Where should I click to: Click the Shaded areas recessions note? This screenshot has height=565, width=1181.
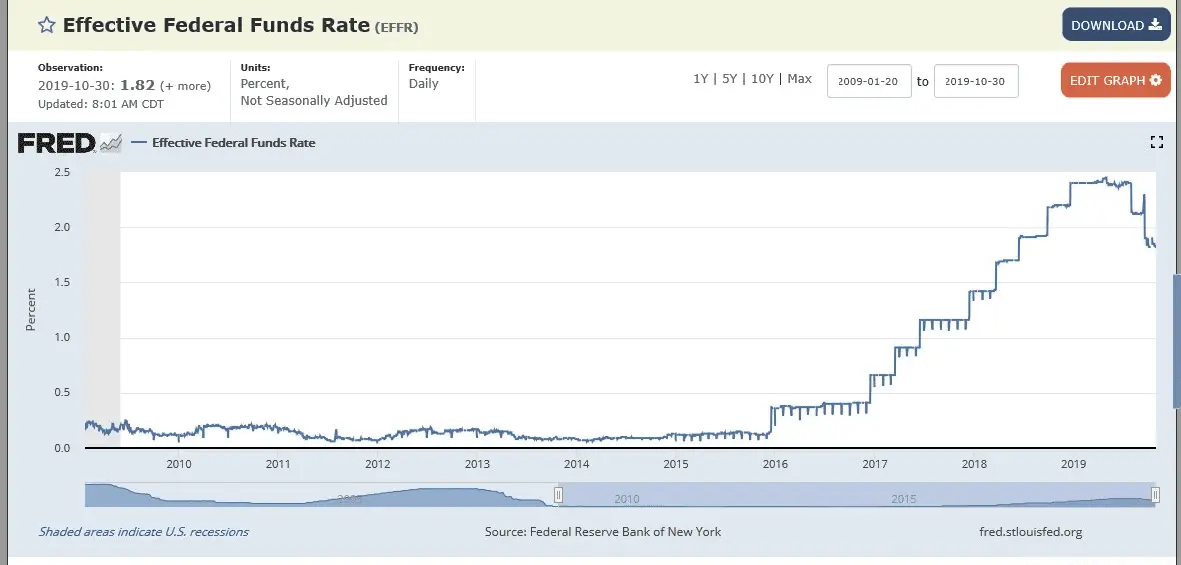pos(143,532)
